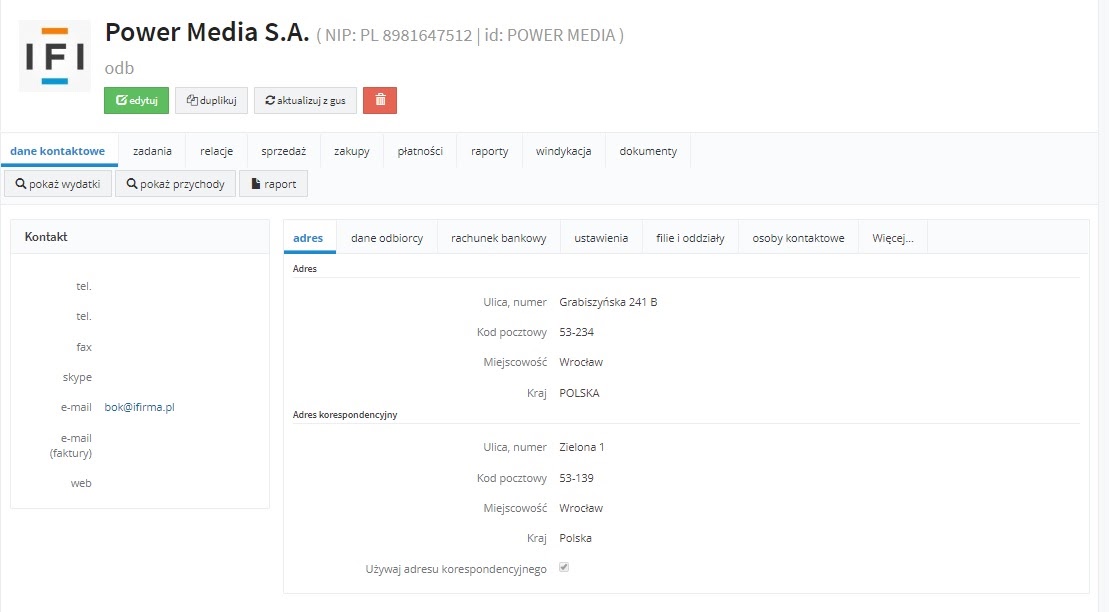Click the green edytuj button

click(137, 100)
